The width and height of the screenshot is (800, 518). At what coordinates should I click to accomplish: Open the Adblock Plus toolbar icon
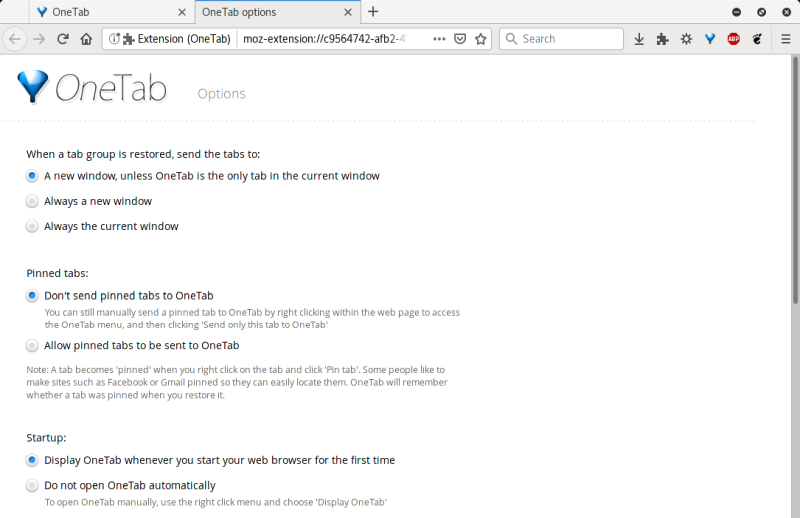pos(734,39)
